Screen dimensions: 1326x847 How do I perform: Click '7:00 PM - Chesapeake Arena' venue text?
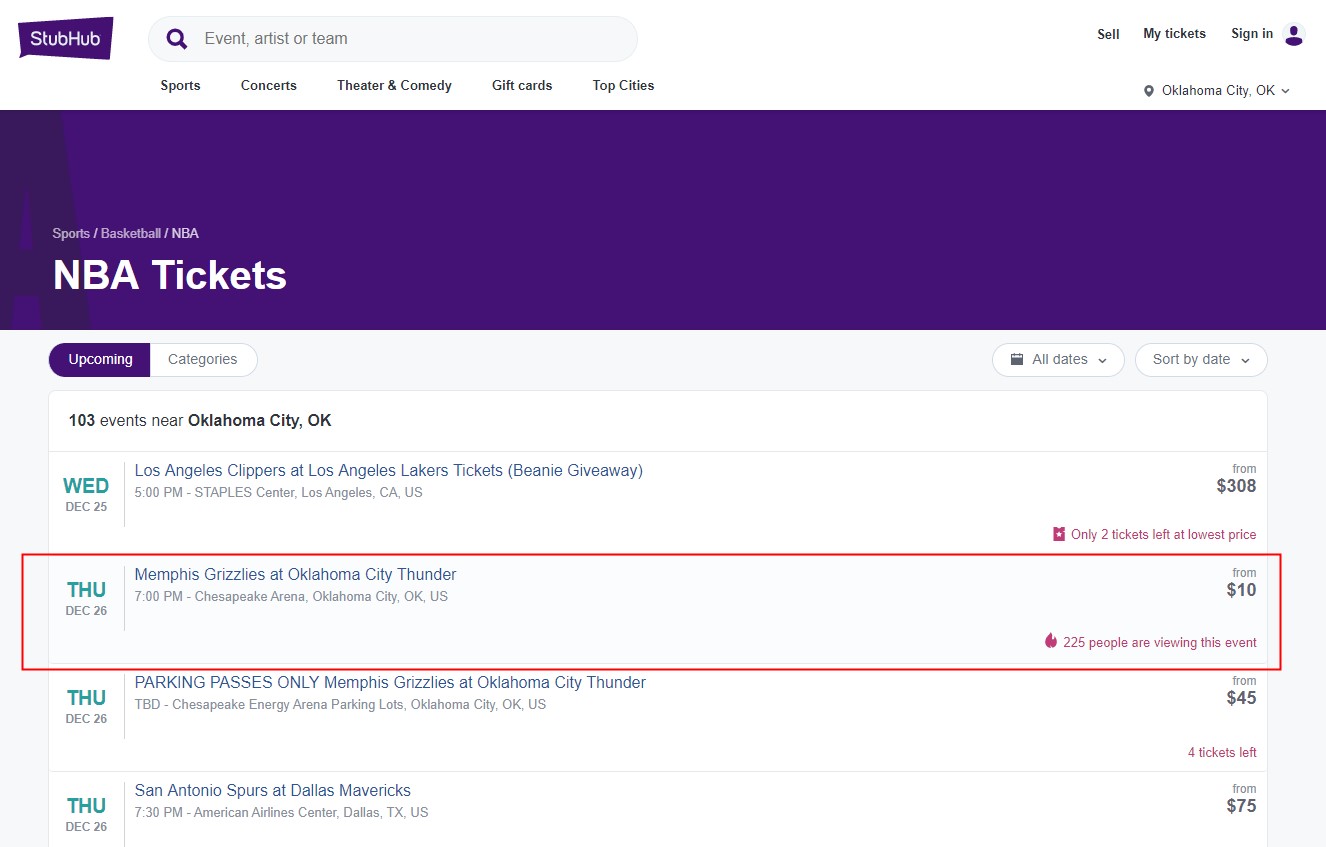[291, 597]
